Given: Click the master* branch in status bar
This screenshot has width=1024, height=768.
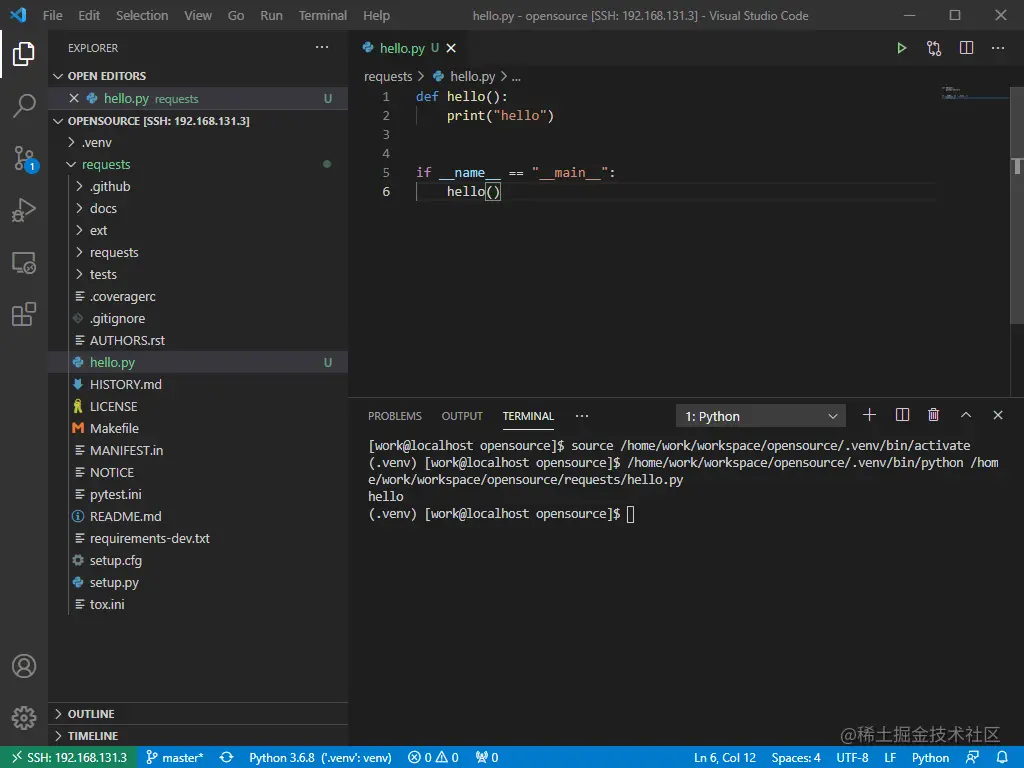Looking at the screenshot, I should tap(175, 758).
